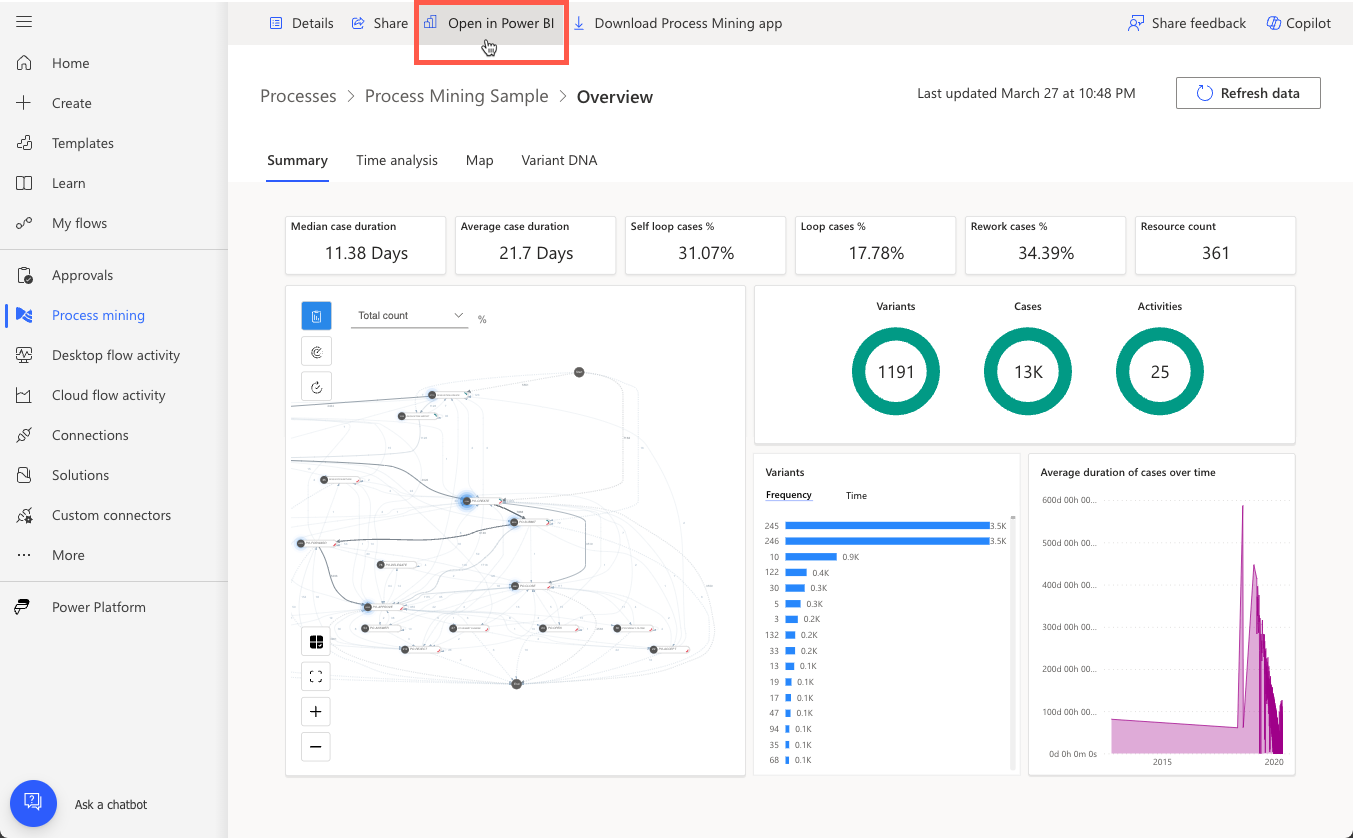Viewport: 1353px width, 838px height.
Task: Go back to Processes breadcrumb
Action: (298, 97)
